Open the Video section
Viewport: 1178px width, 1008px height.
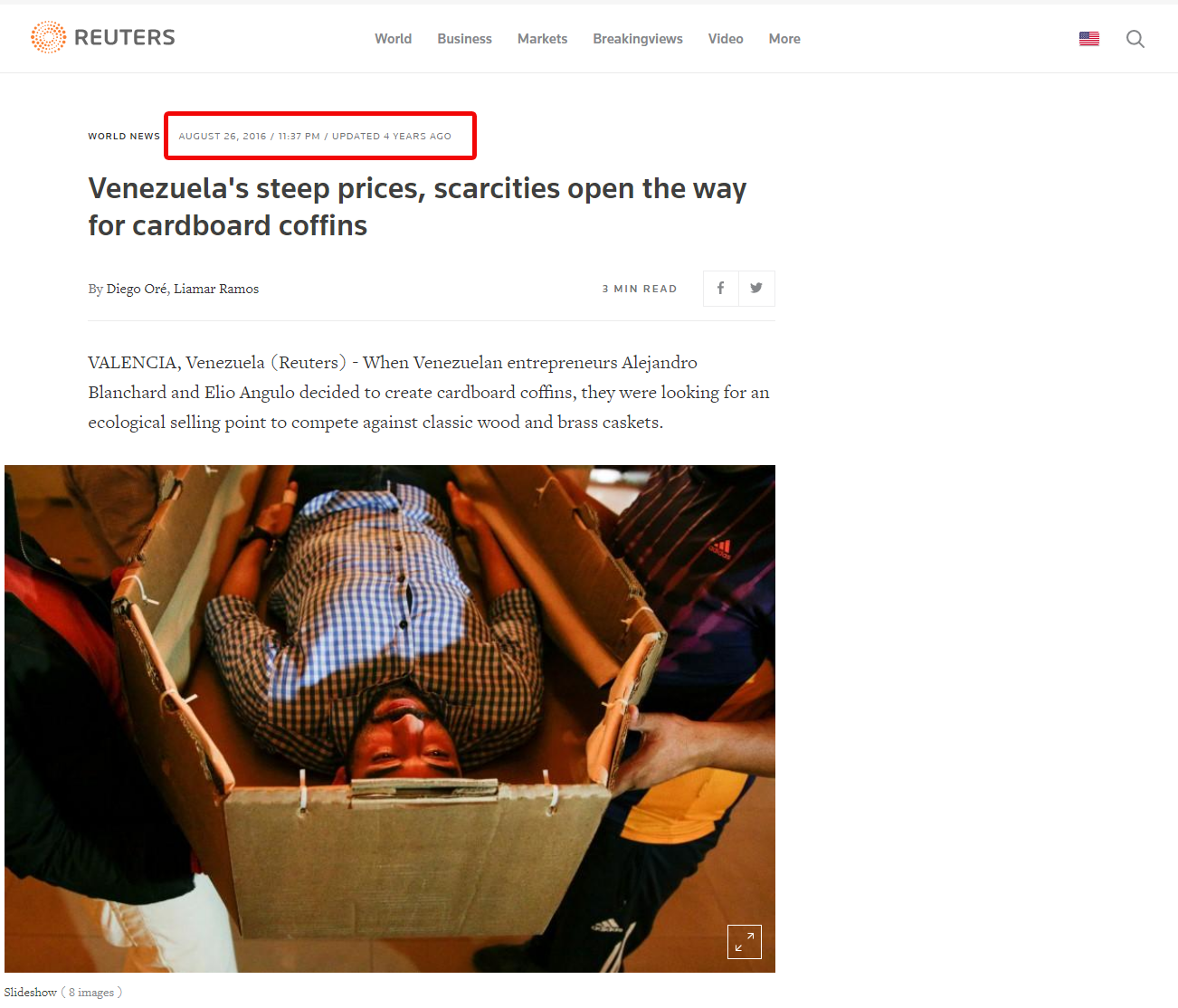click(726, 39)
